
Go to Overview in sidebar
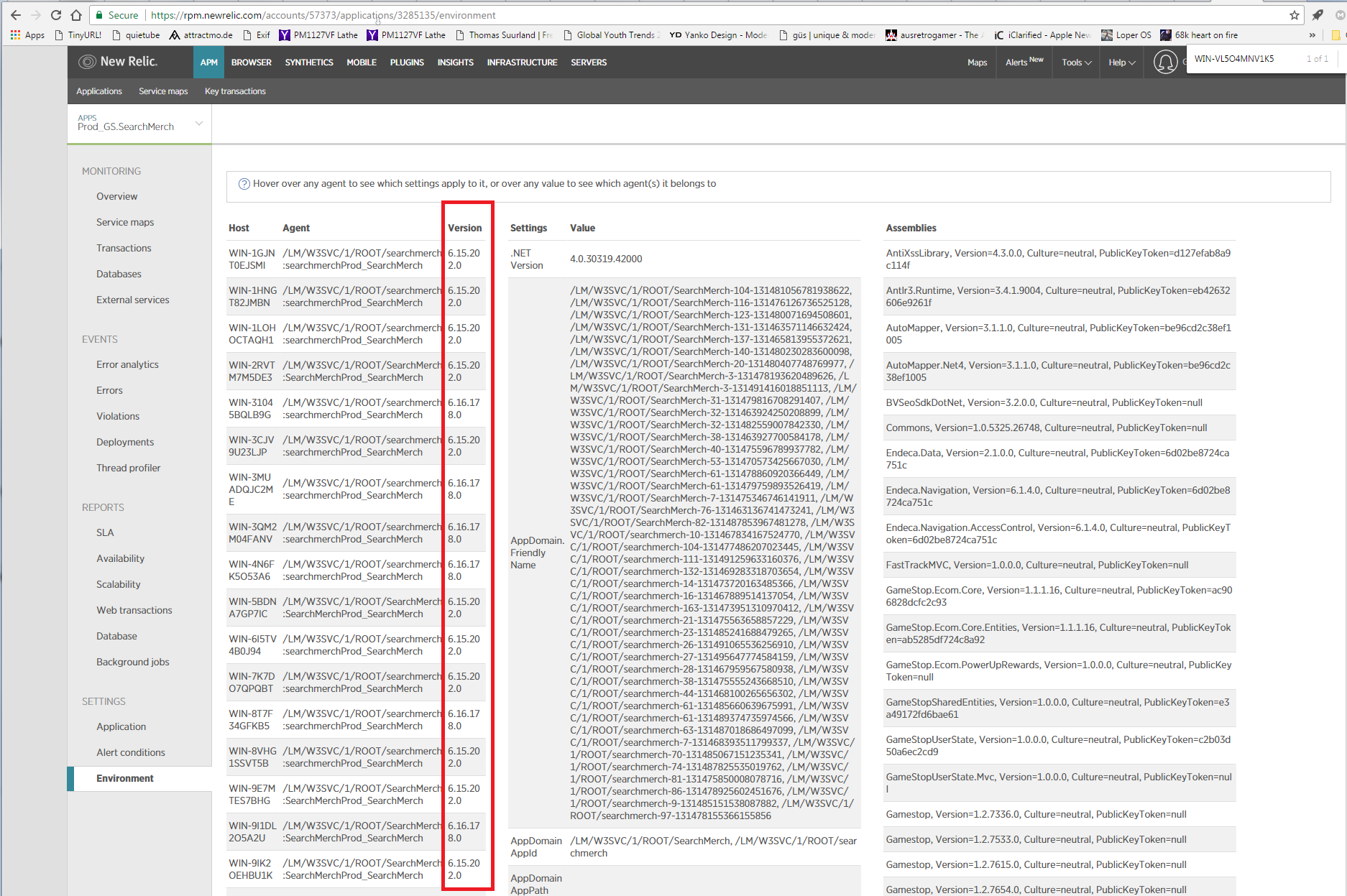click(x=117, y=196)
